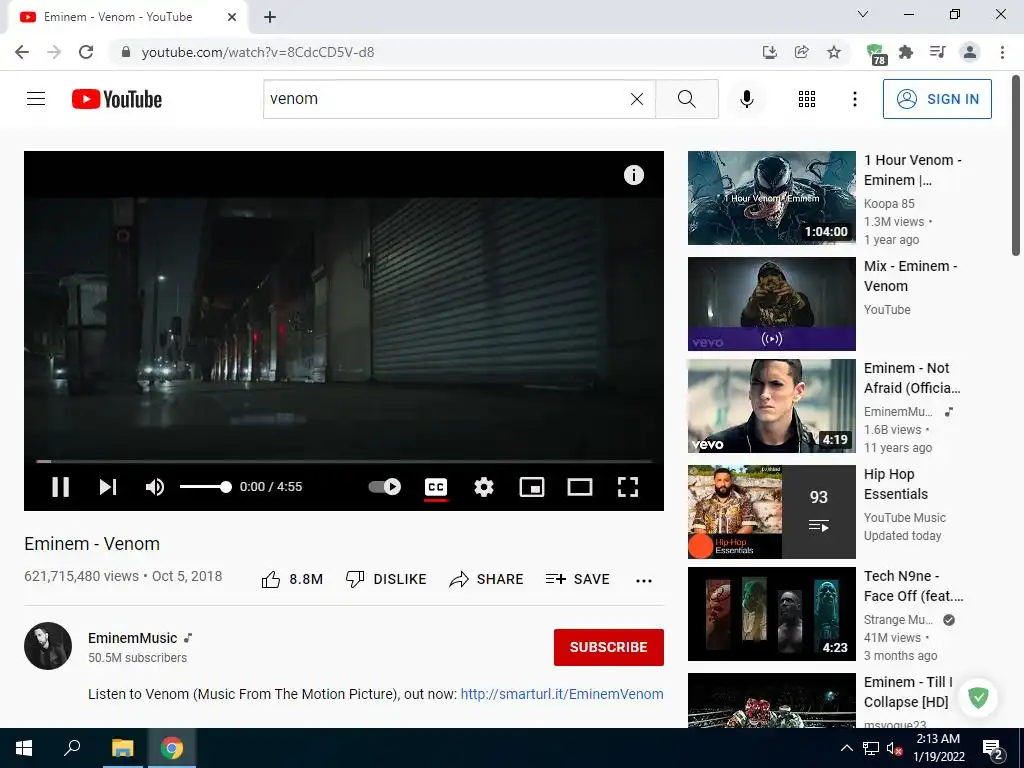
Task: Open EminemMusic channel name link
Action: [x=133, y=638]
